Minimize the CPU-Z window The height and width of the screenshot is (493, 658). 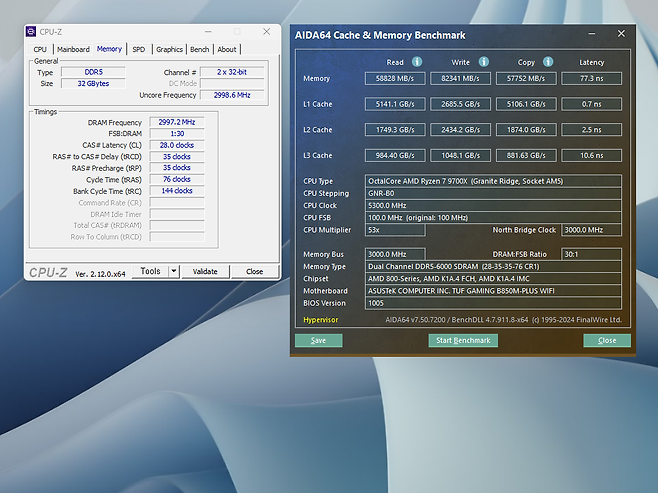click(x=209, y=32)
